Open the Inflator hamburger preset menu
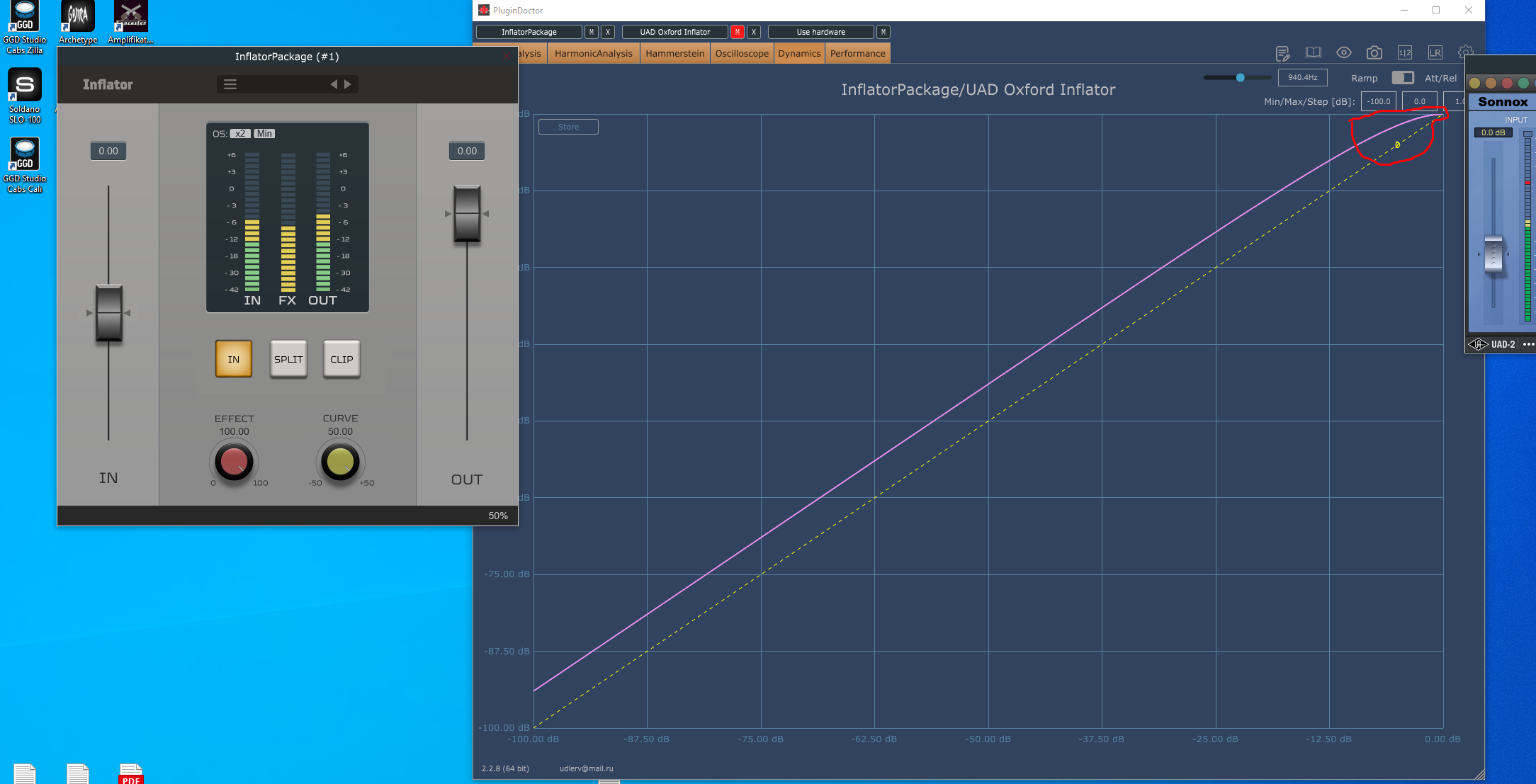The image size is (1536, 784). click(230, 84)
